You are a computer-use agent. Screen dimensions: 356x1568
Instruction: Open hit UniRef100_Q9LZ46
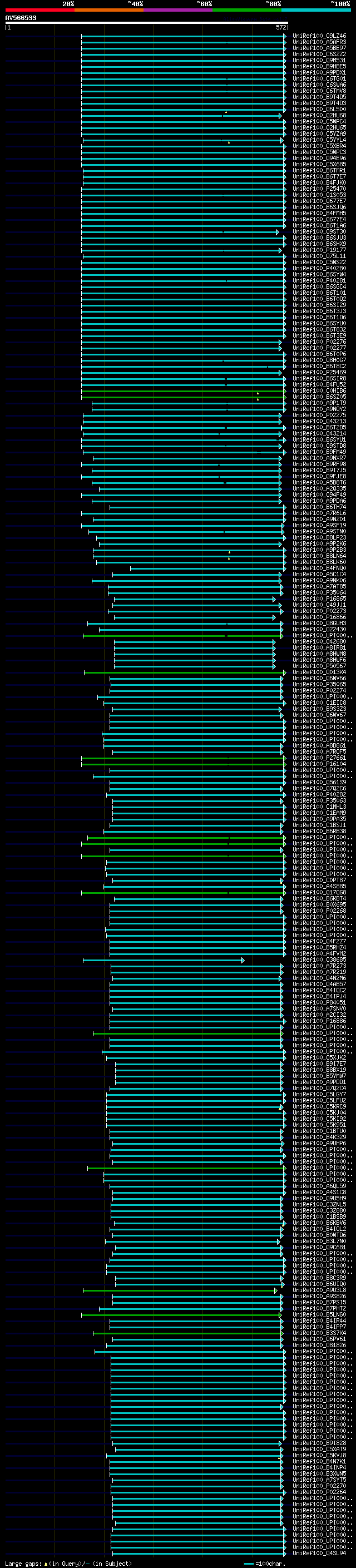(x=319, y=36)
